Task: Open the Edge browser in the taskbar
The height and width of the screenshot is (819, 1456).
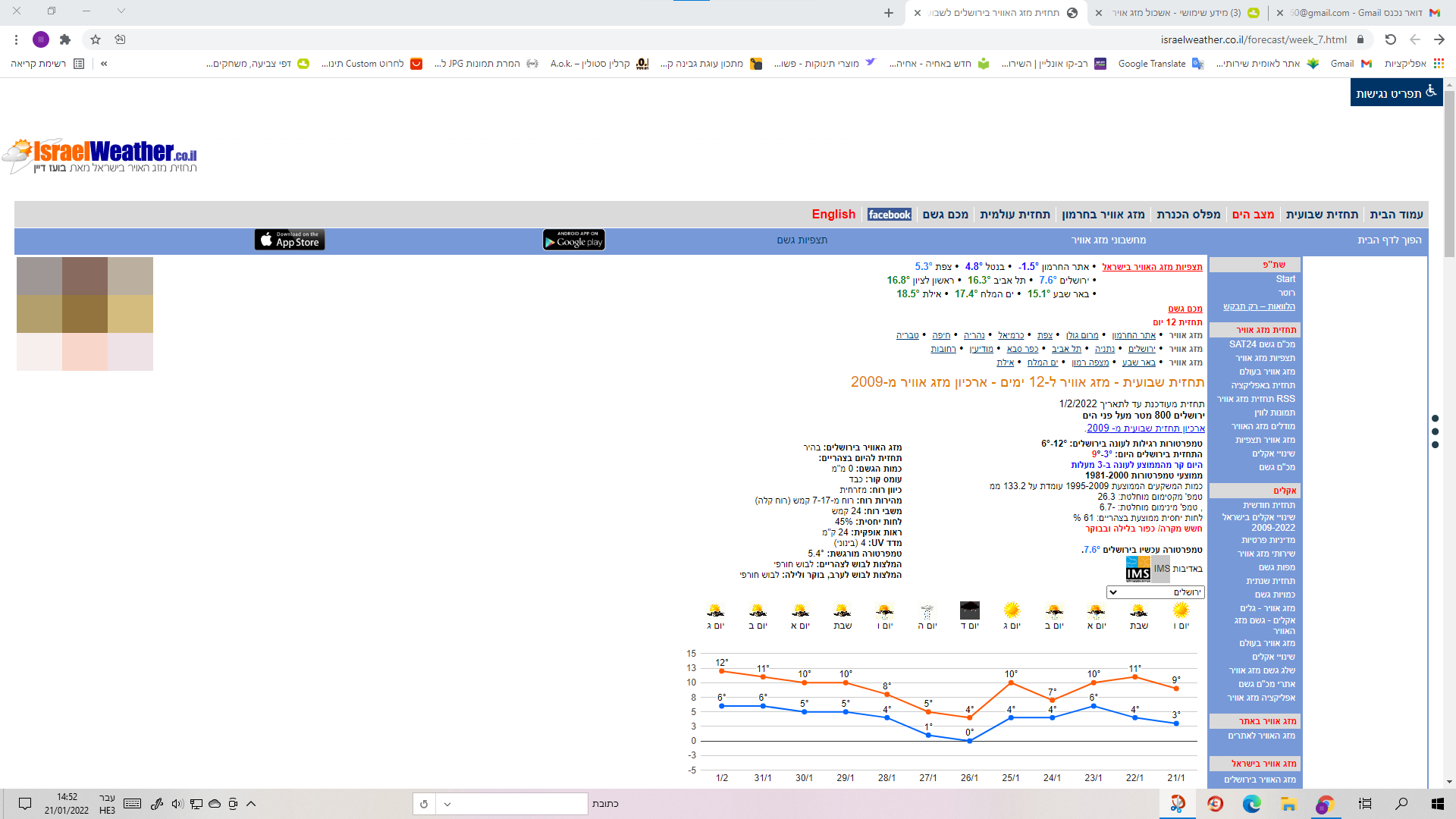Action: tap(1251, 804)
